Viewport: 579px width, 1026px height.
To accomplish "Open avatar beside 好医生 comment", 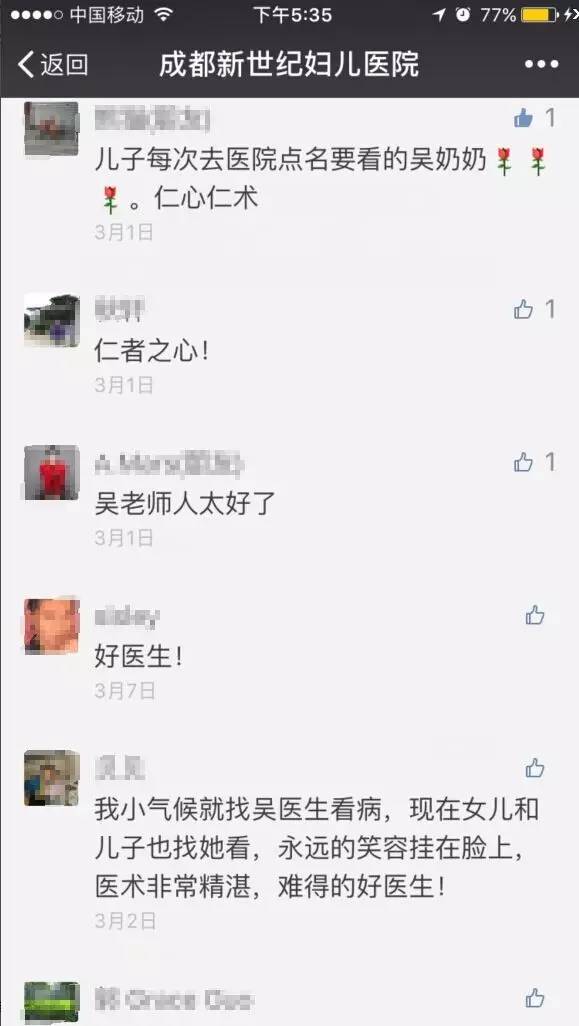I will [x=52, y=626].
